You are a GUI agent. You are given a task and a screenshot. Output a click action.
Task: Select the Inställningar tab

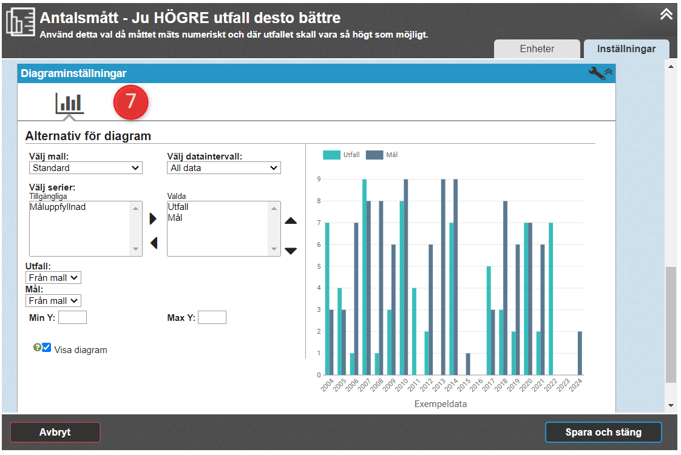pyautogui.click(x=626, y=49)
